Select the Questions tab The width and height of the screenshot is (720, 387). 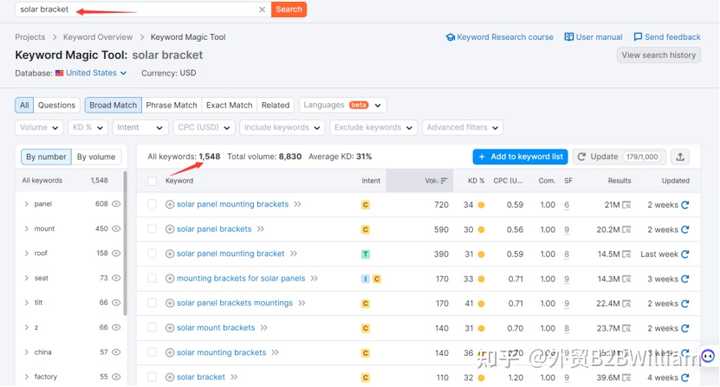56,105
